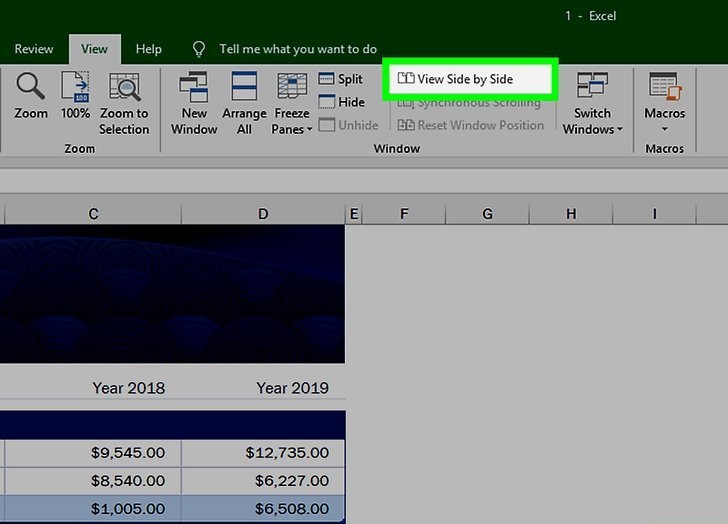Toggle Synchronous Scrolling

470,102
